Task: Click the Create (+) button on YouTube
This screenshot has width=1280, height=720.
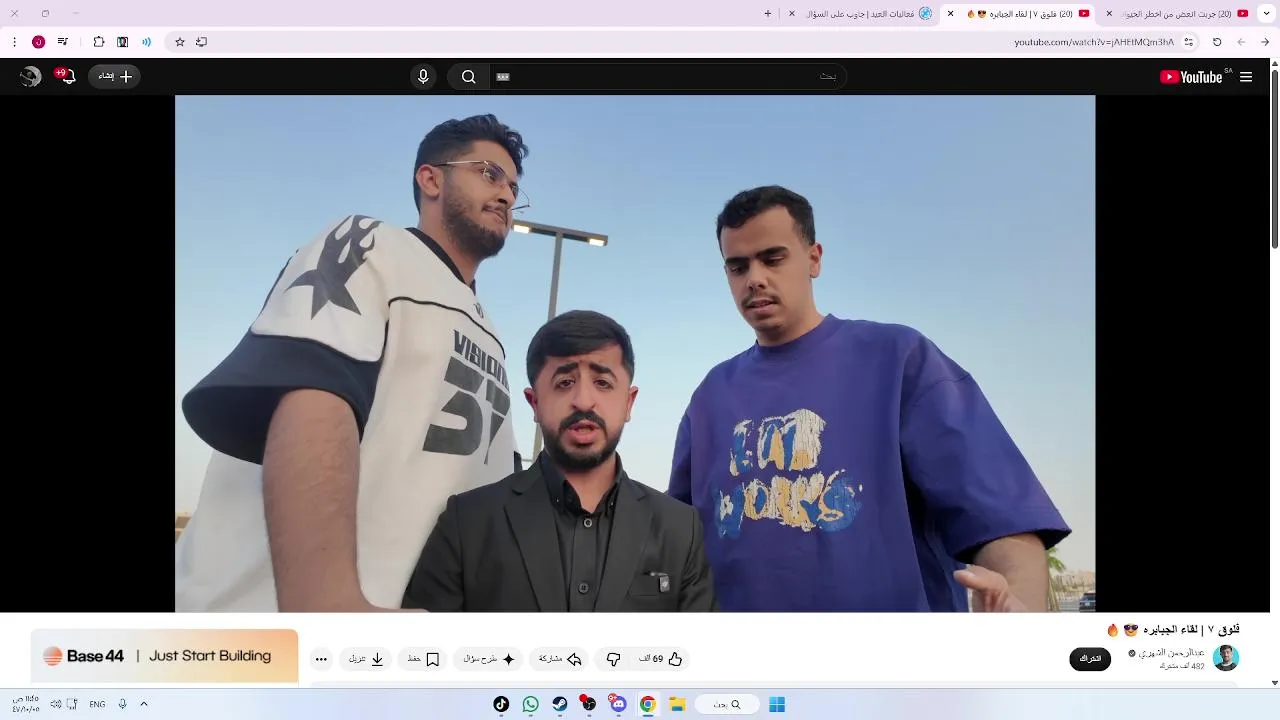Action: coord(114,76)
